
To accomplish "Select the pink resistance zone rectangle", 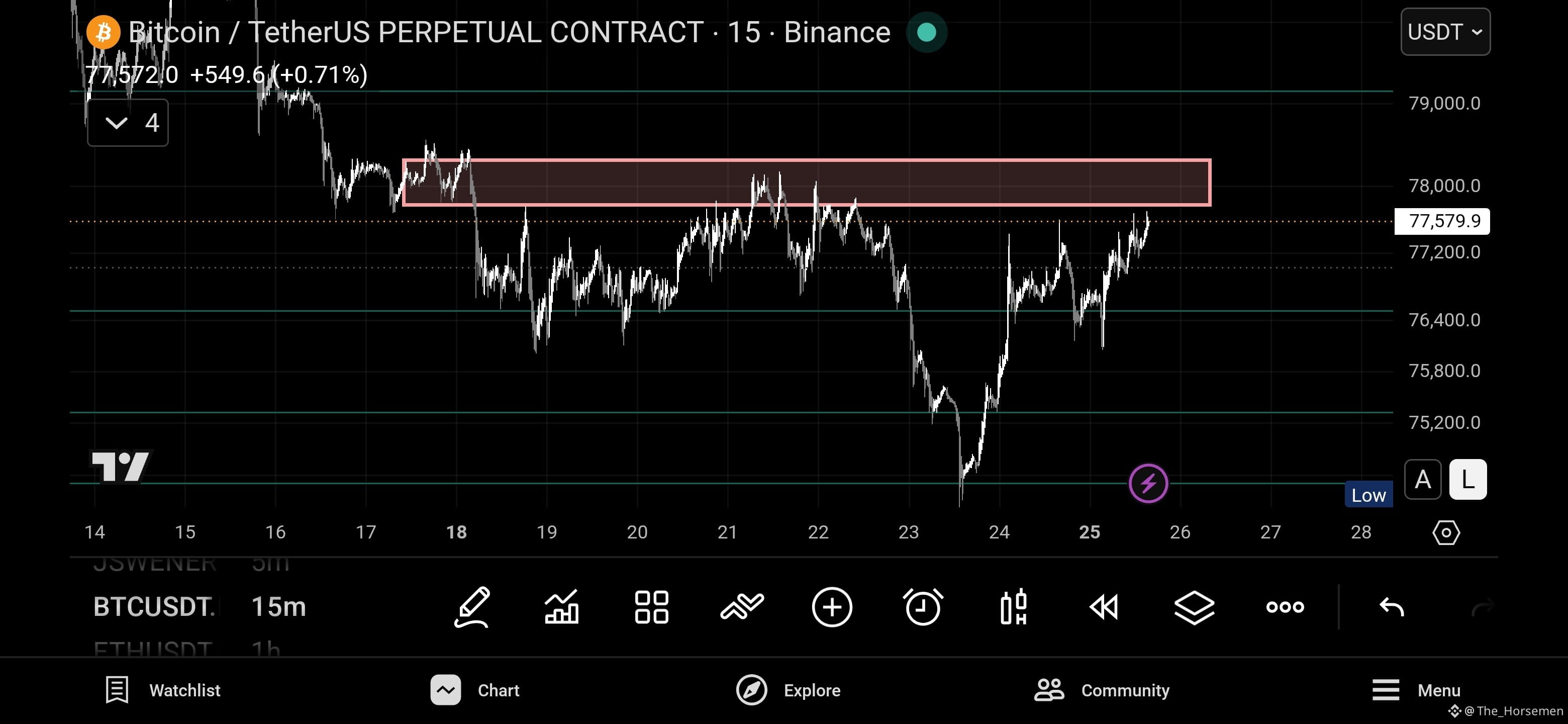I will pyautogui.click(x=807, y=183).
